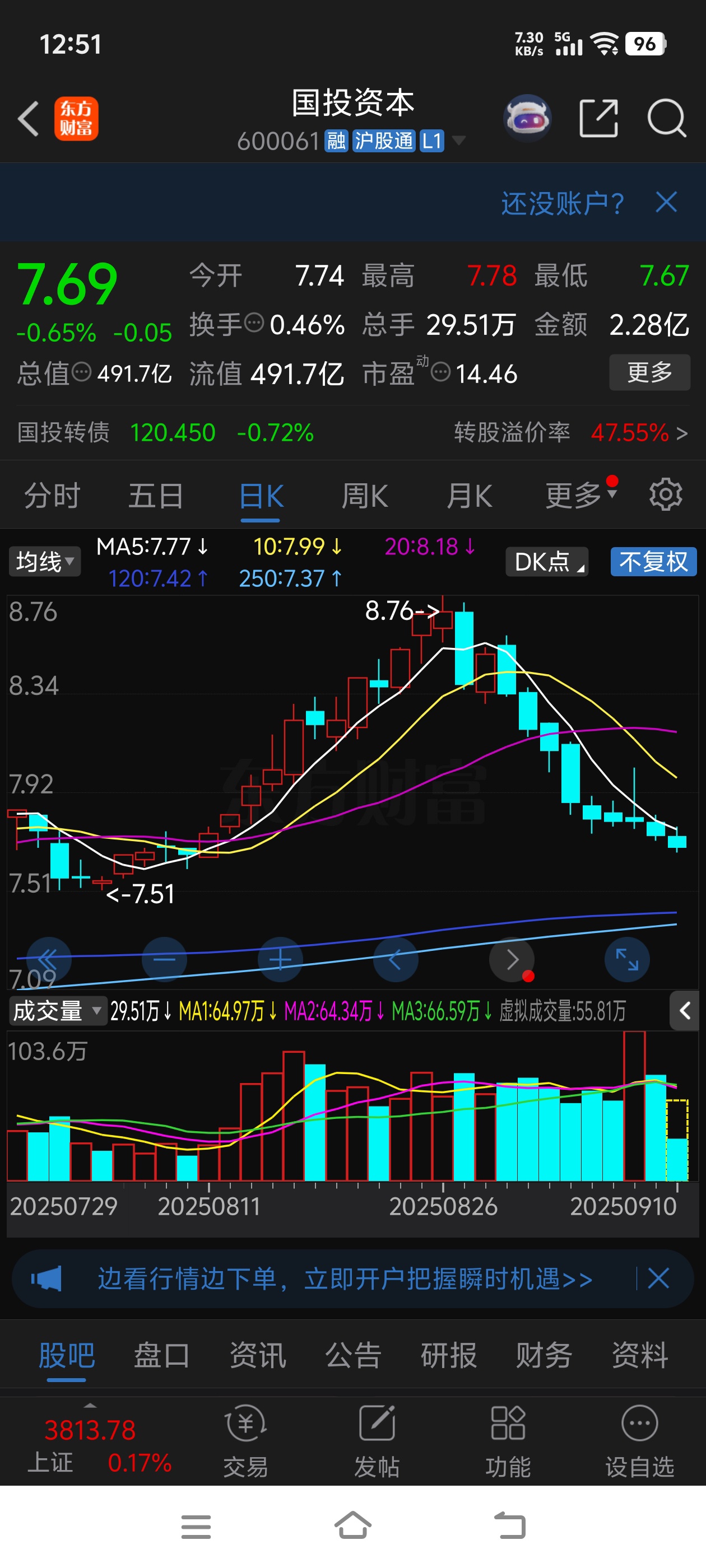Tap the 东方财富 orange logo
This screenshot has height=1568, width=706.
point(76,118)
